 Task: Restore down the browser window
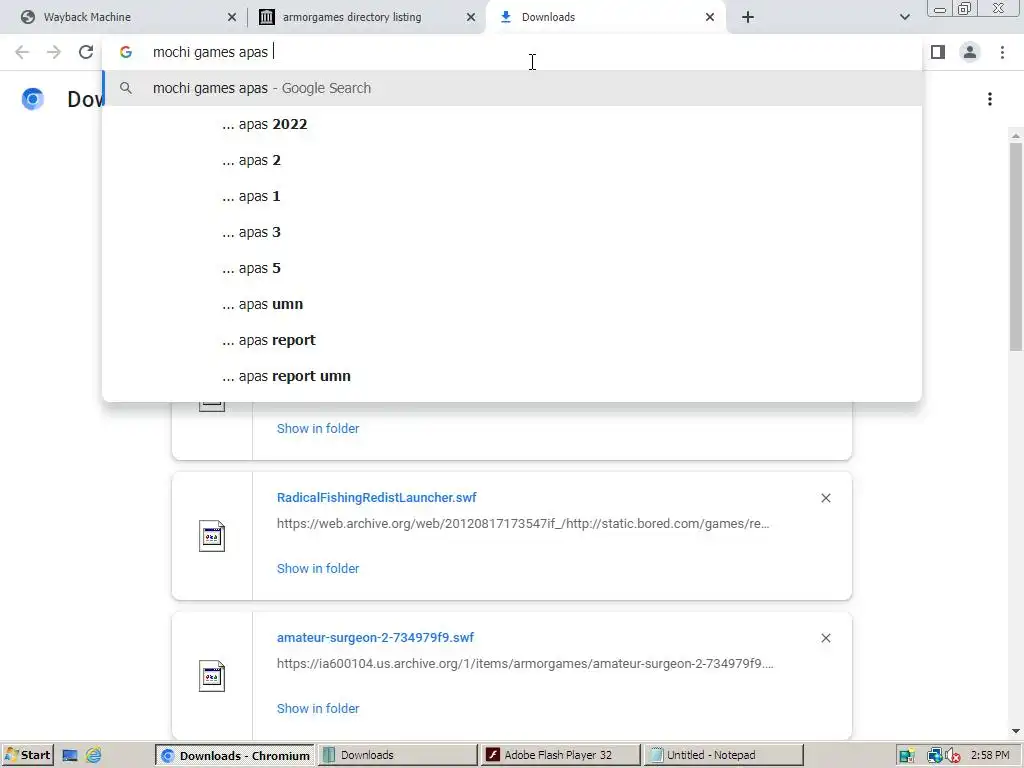click(965, 8)
